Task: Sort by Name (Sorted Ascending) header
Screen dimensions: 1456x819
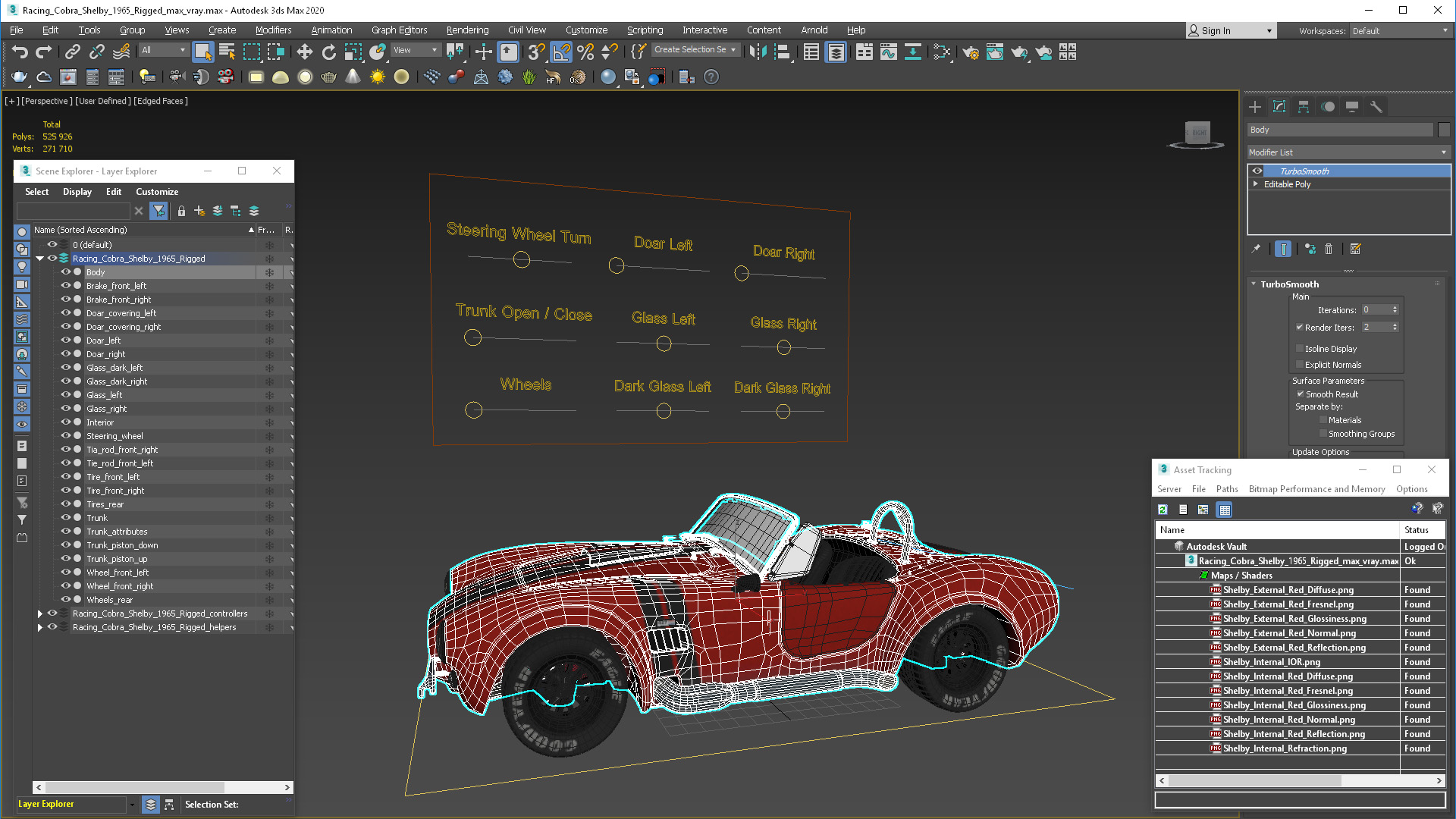Action: [x=143, y=230]
